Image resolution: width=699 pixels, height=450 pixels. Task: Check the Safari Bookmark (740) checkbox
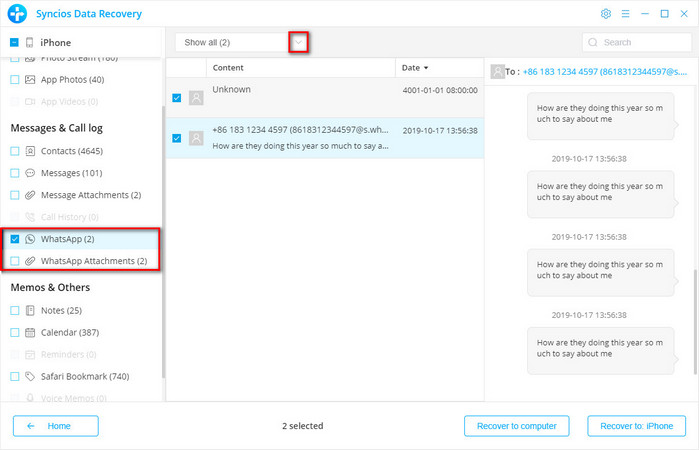click(15, 376)
